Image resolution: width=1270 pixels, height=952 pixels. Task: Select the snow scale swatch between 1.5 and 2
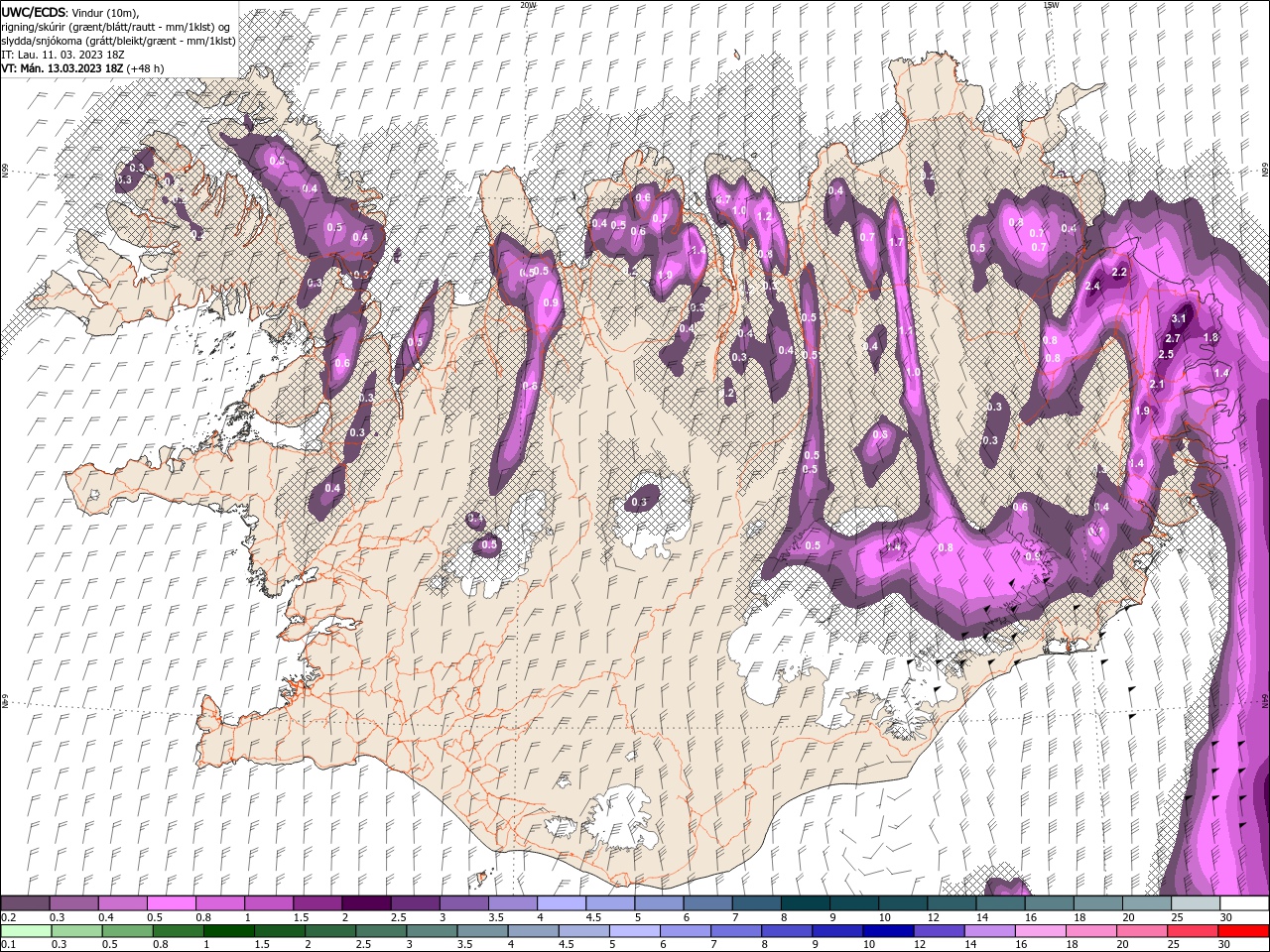point(317,903)
